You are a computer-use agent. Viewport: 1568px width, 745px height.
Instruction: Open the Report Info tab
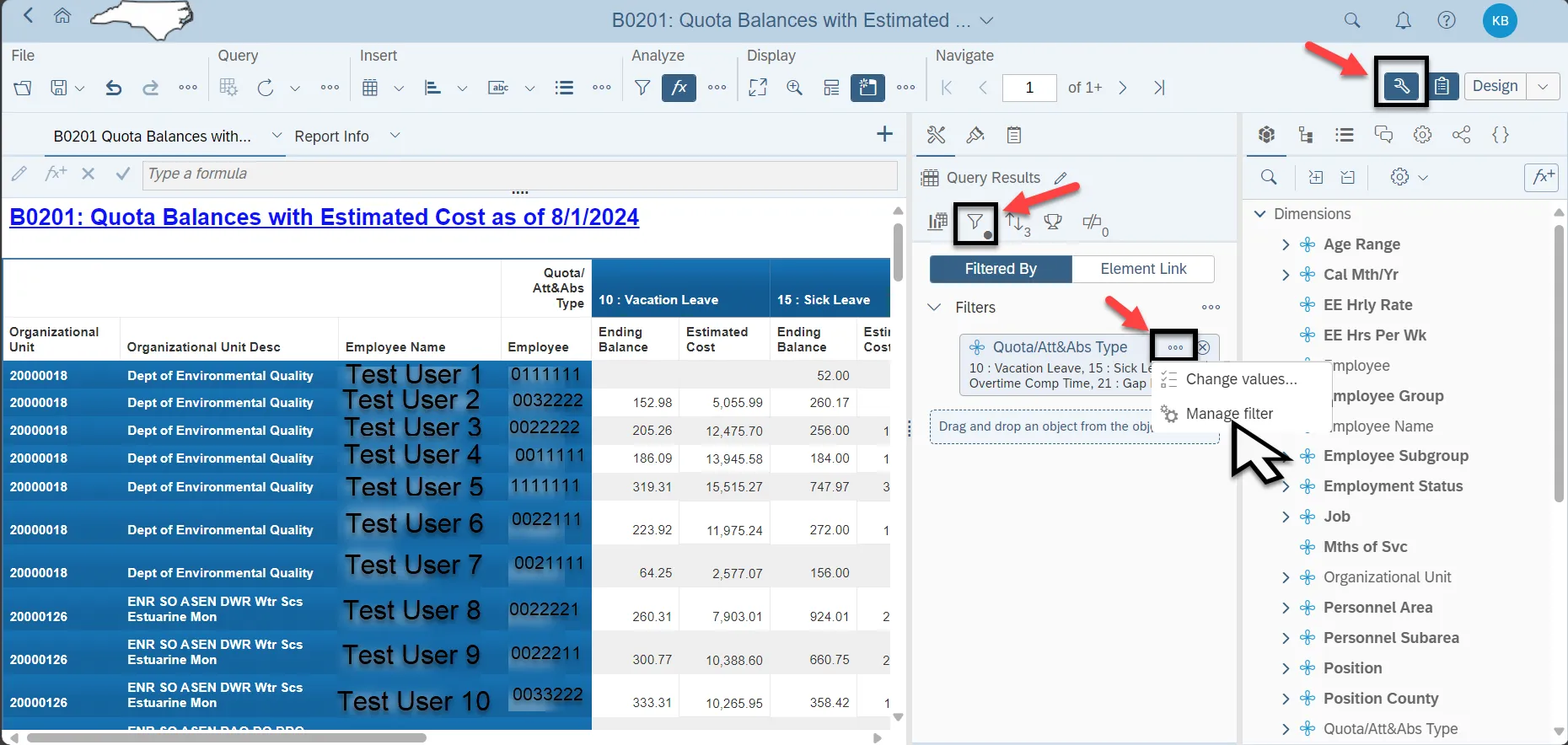pos(331,137)
